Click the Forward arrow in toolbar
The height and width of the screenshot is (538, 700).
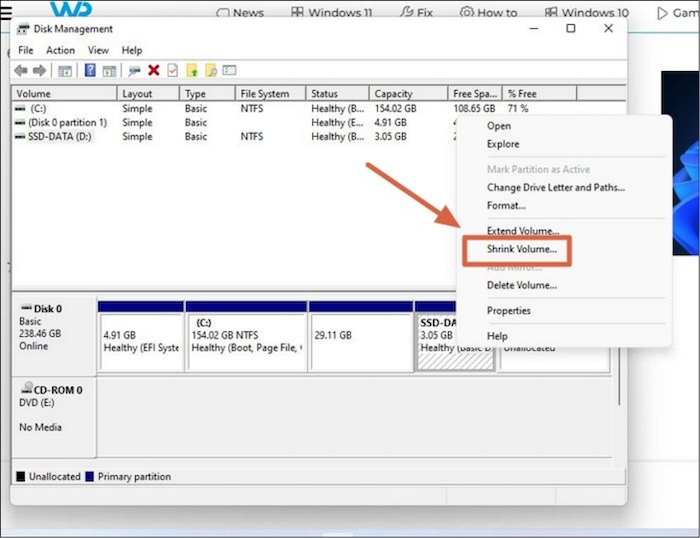click(x=40, y=70)
